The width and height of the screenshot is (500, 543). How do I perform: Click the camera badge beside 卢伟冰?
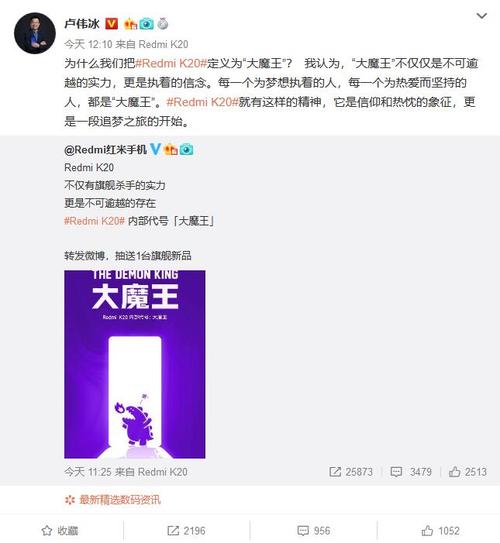[x=146, y=24]
